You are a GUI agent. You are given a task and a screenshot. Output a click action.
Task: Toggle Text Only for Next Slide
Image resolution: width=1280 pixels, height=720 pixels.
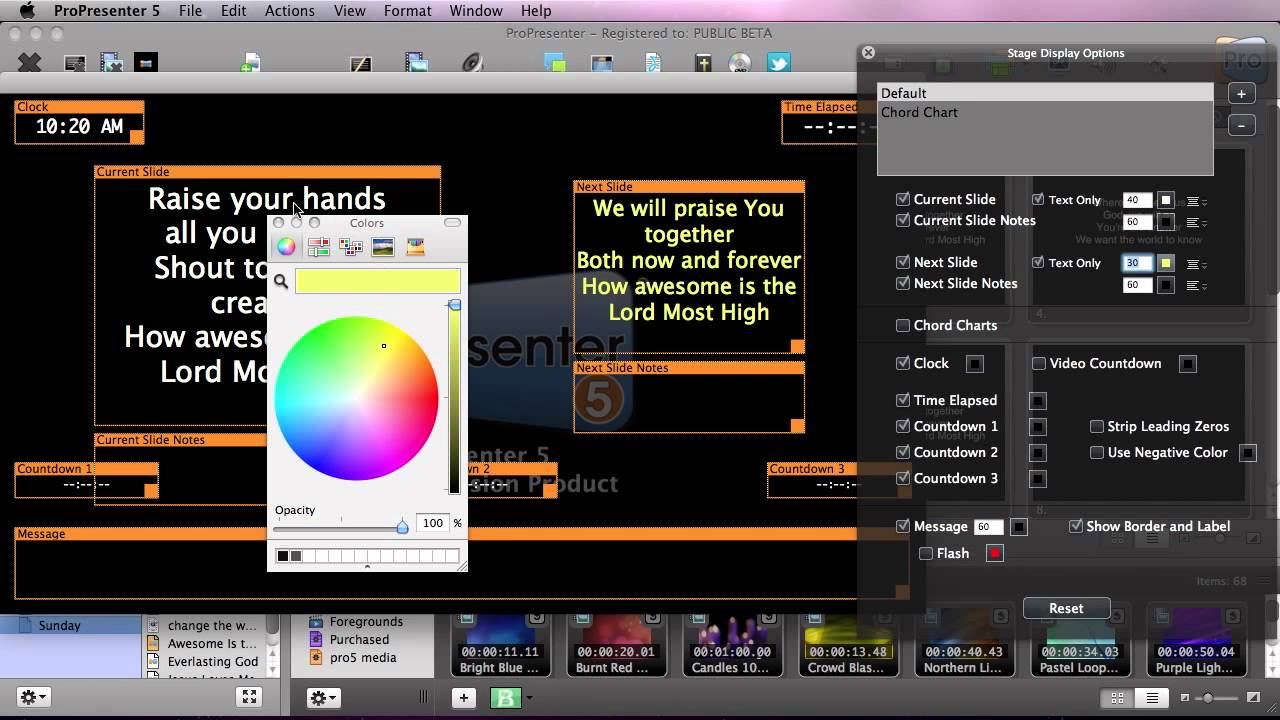click(x=1038, y=262)
